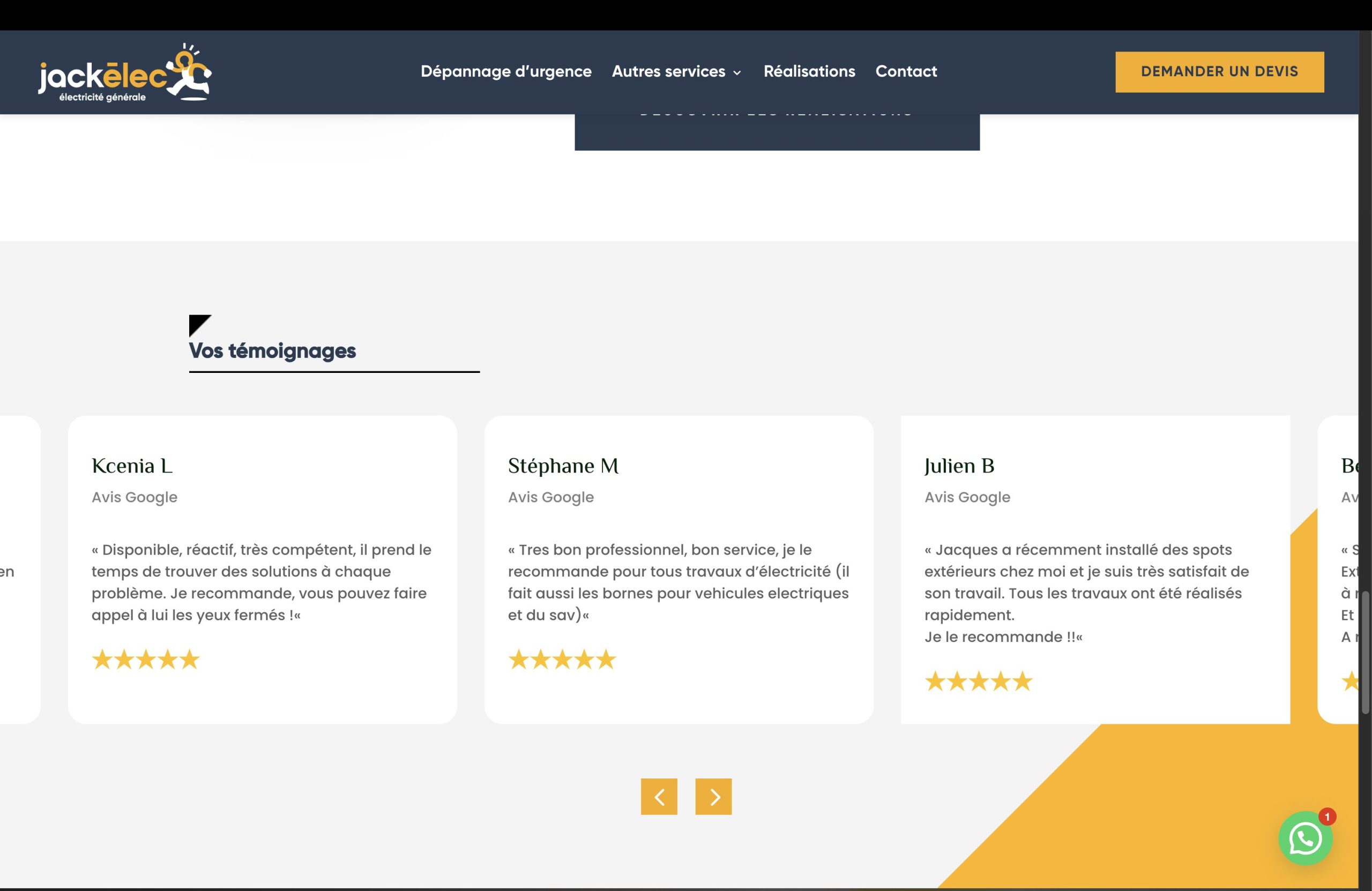Open the Réalisations page

(x=809, y=71)
